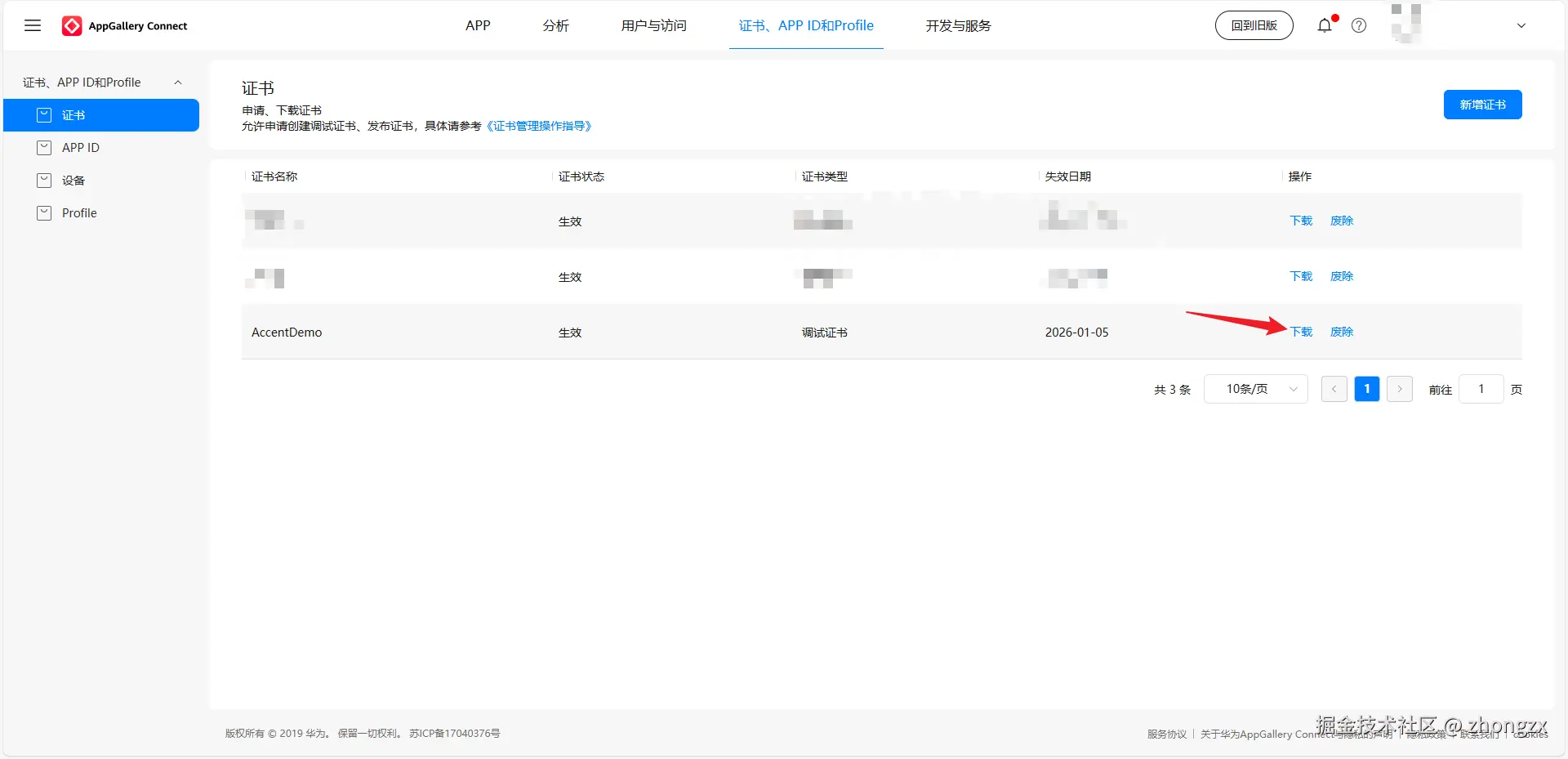
Task: Open the 10条/页 page size dropdown
Action: (x=1255, y=389)
